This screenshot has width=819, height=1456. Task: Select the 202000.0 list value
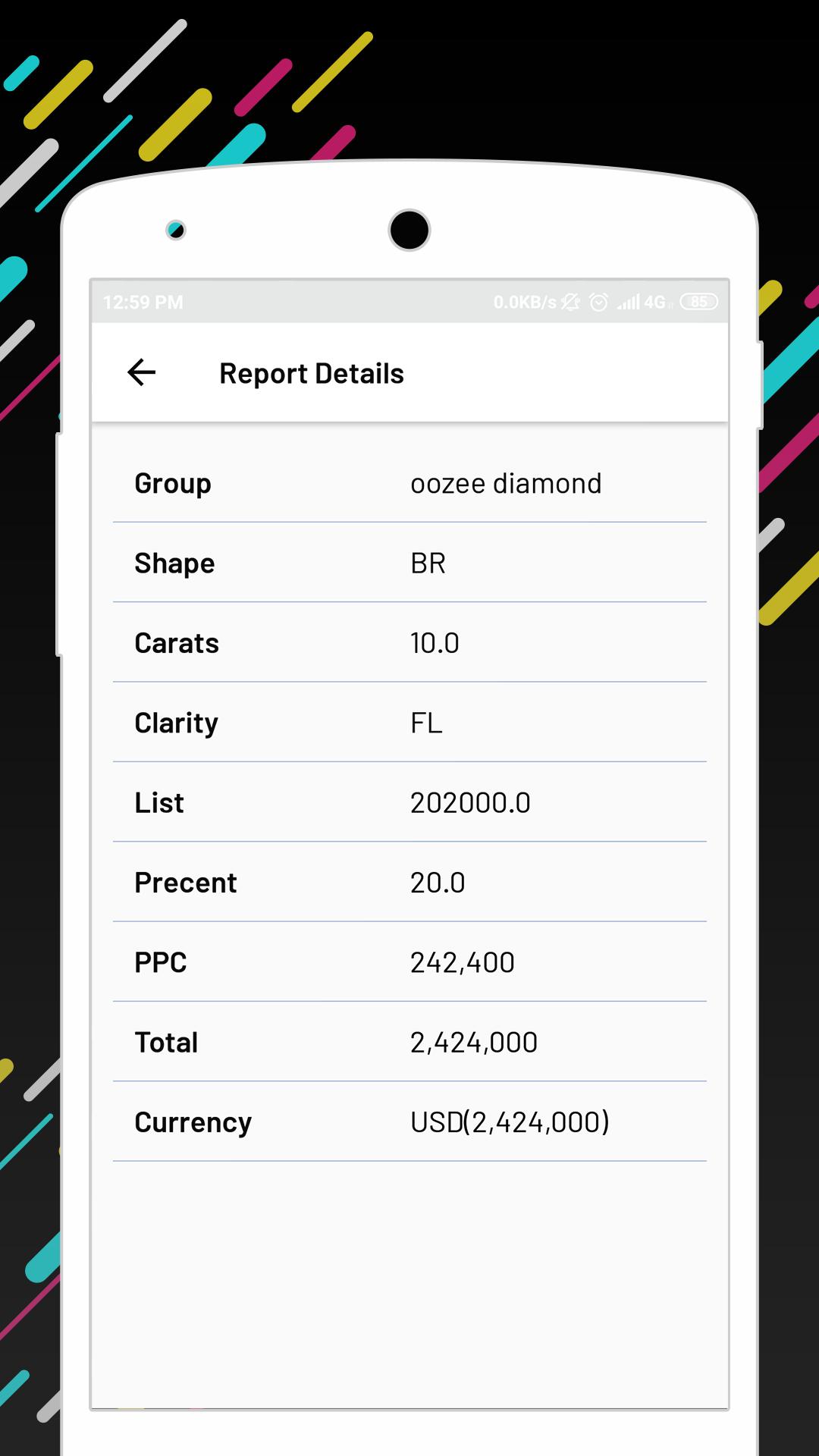click(470, 803)
